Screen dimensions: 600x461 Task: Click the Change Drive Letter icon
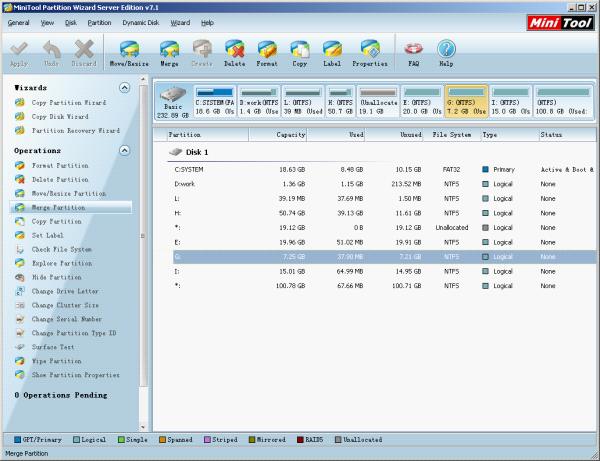20,291
